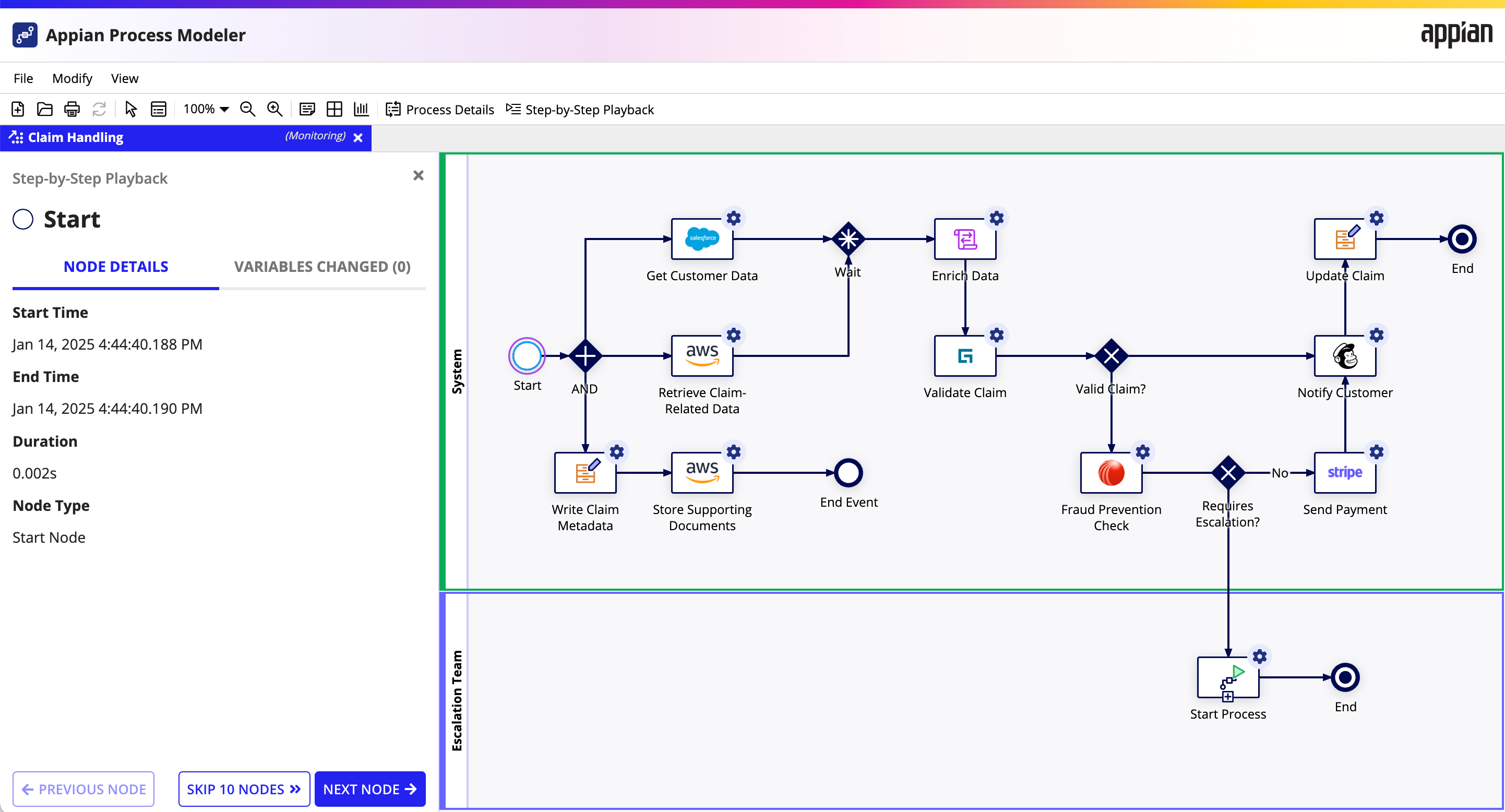Click gear badge on Get Customer Data
1505x812 pixels.
pyautogui.click(x=734, y=219)
